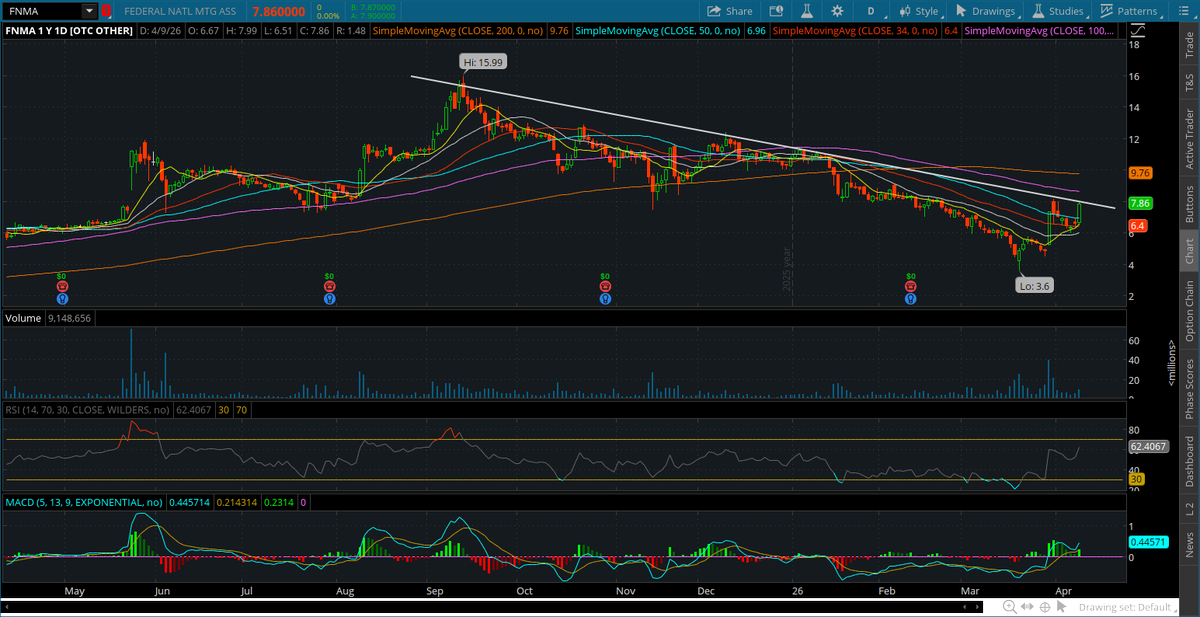Open the list/grid layout menu icon
Viewport: 1200px width, 617px height.
[x=1183, y=11]
